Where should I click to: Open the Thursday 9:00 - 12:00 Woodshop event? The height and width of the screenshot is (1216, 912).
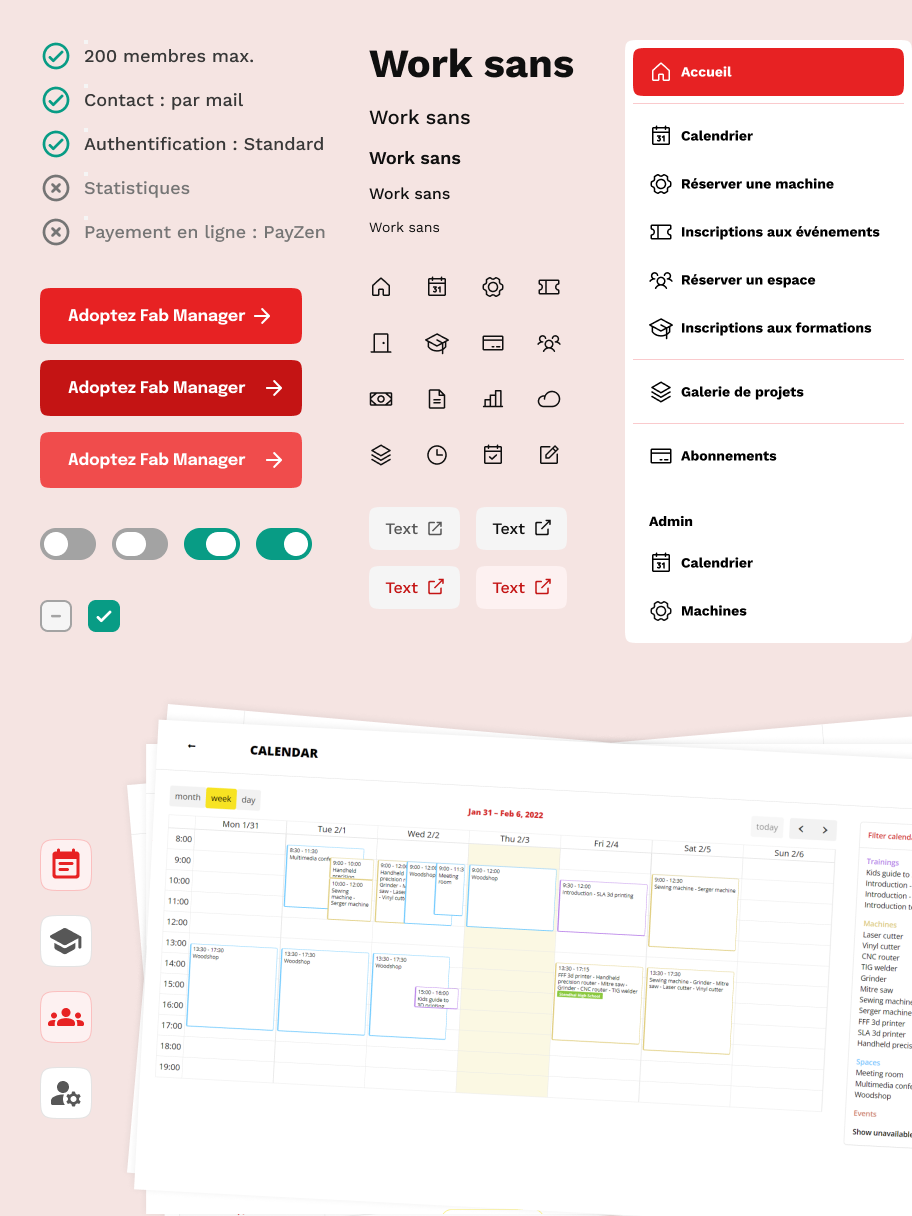[x=511, y=897]
